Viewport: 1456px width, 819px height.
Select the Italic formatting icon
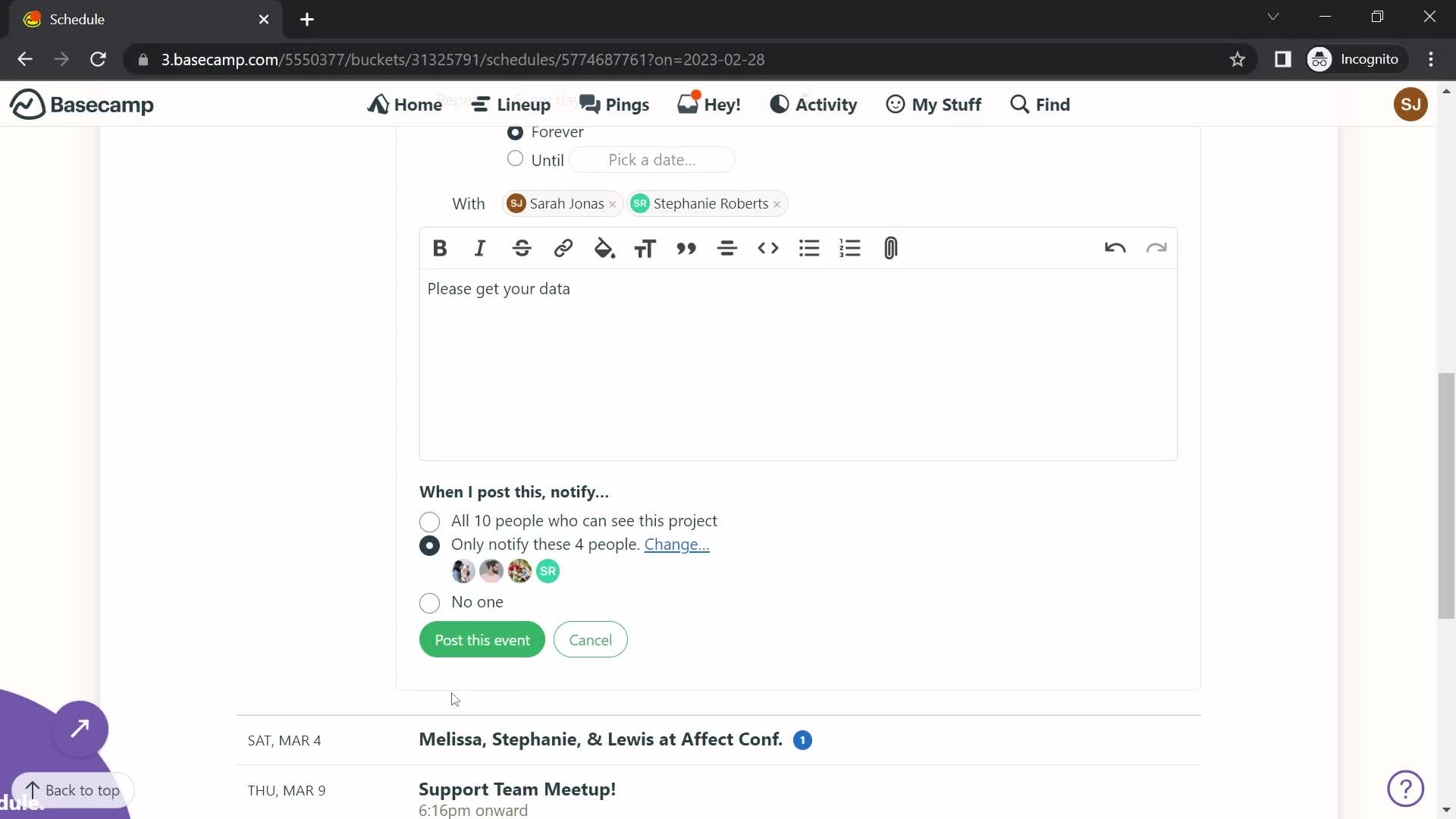(480, 248)
